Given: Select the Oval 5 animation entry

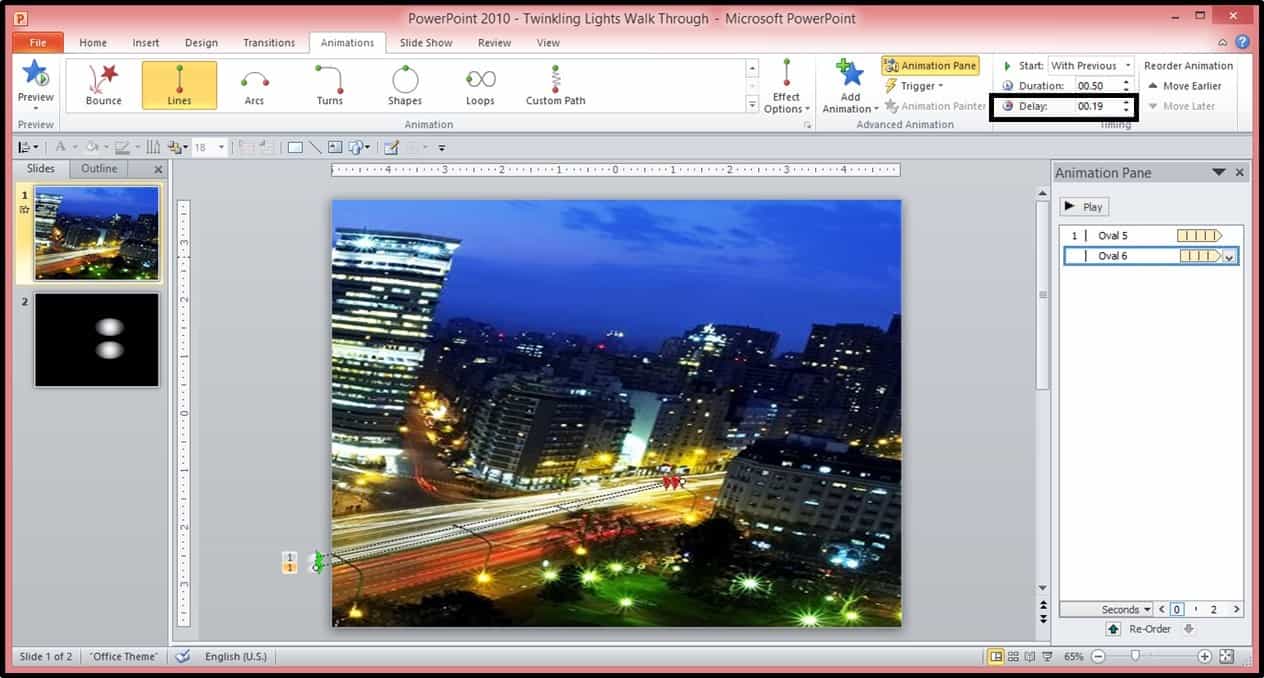Looking at the screenshot, I should click(x=1151, y=236).
